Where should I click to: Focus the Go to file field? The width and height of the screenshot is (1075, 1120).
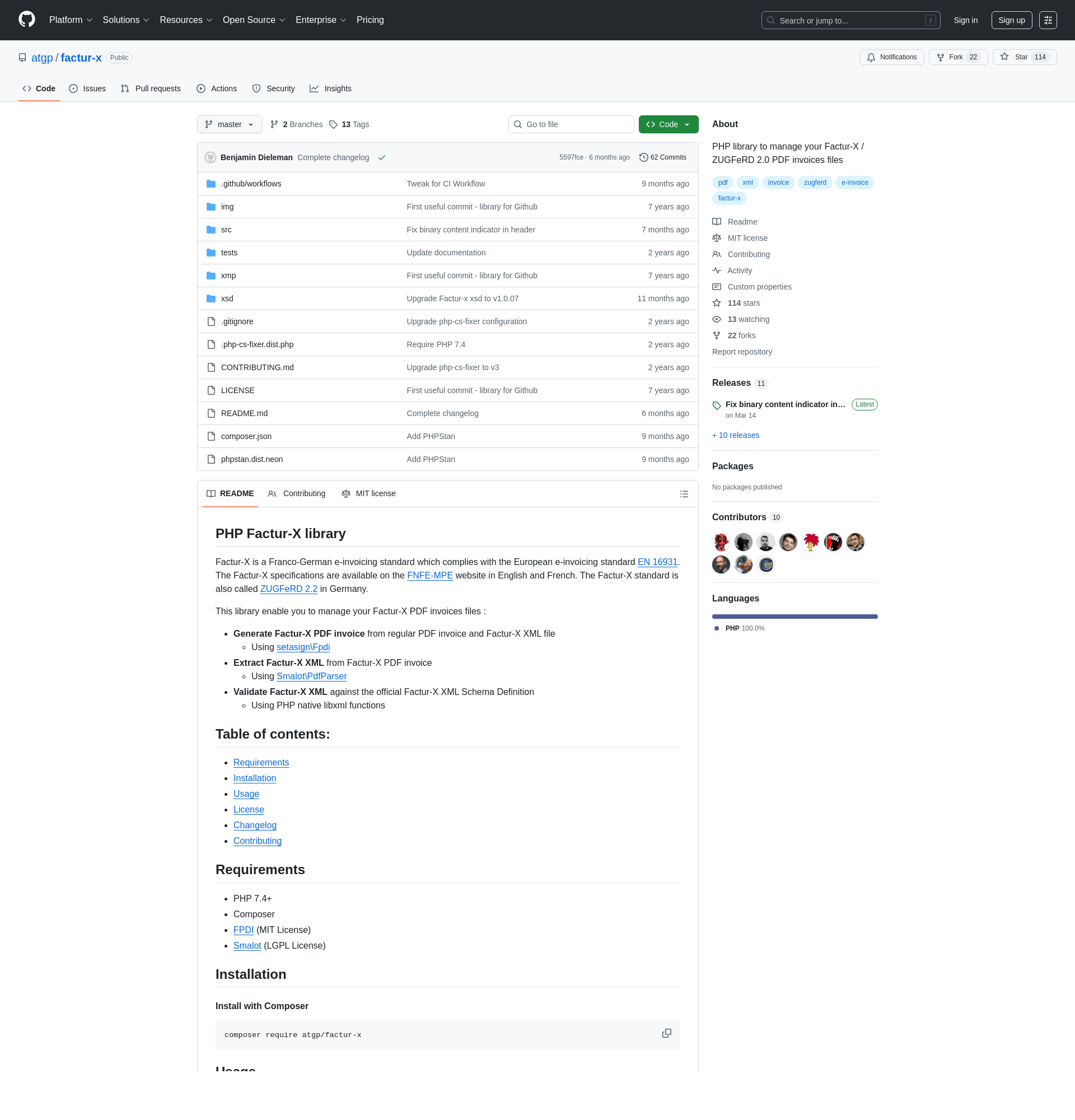(571, 124)
